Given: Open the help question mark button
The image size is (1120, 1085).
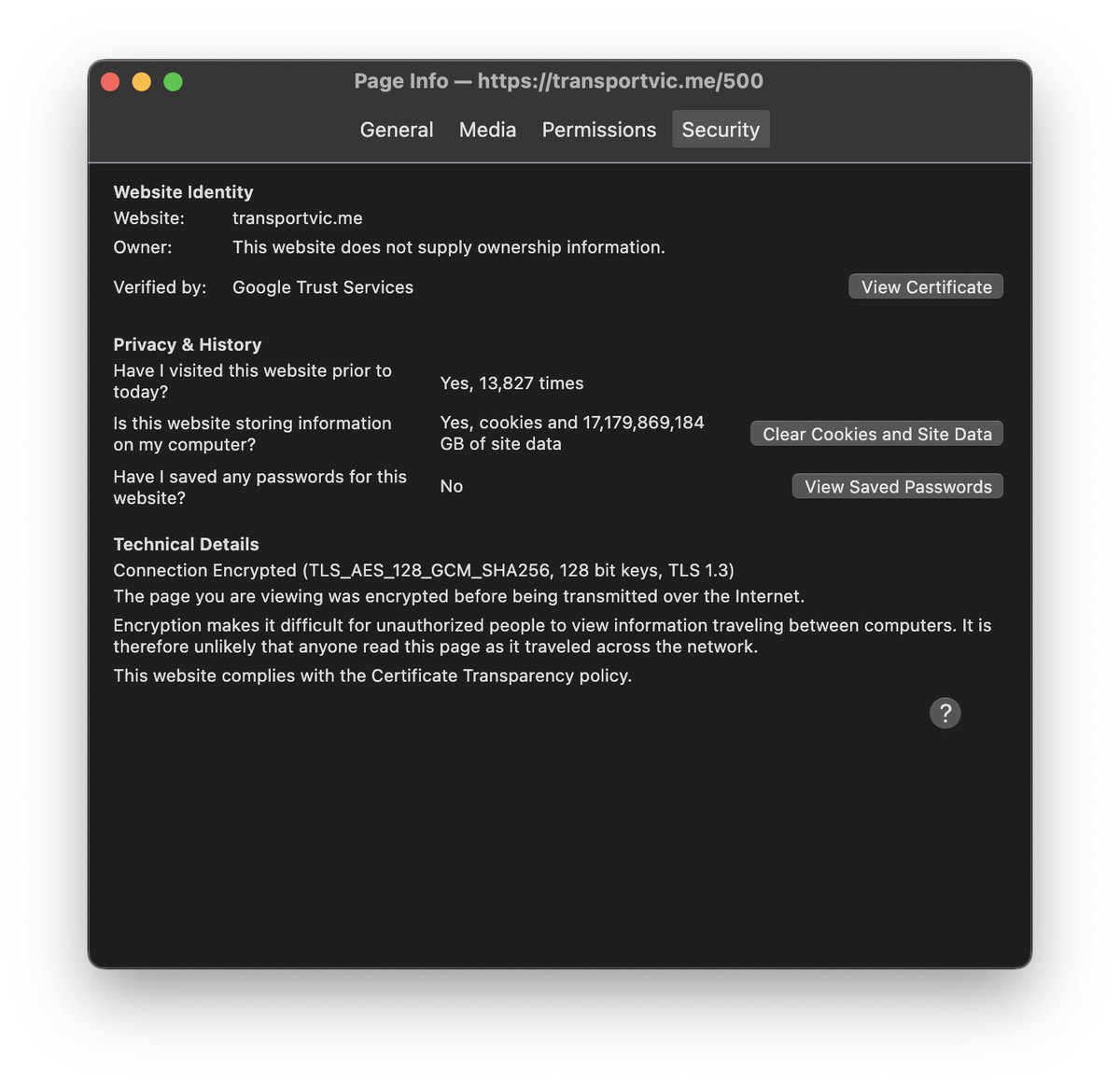Looking at the screenshot, I should [x=945, y=713].
